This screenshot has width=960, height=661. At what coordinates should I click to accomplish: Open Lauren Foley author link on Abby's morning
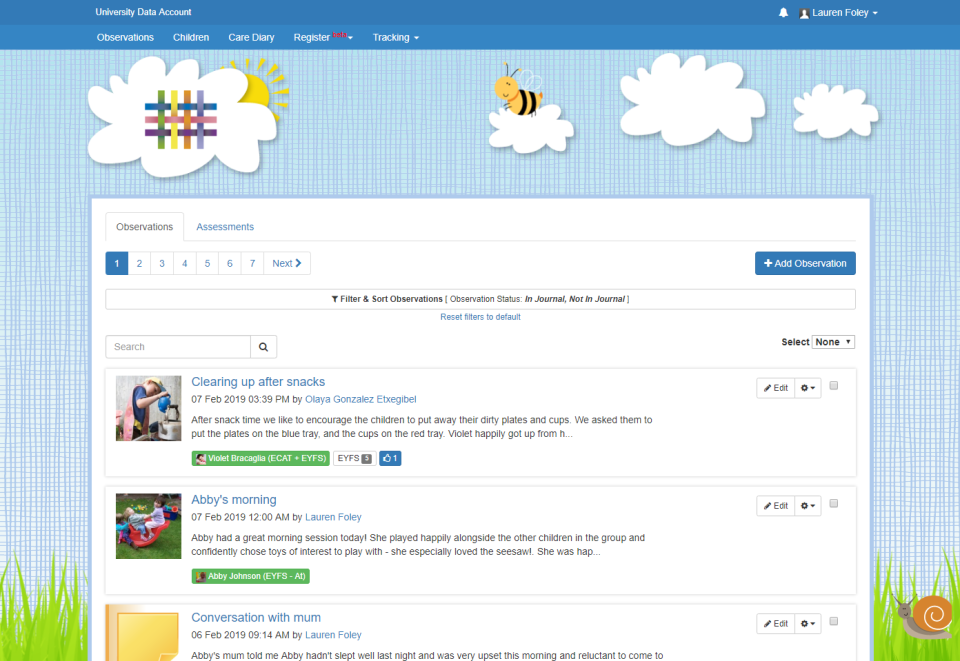[333, 517]
